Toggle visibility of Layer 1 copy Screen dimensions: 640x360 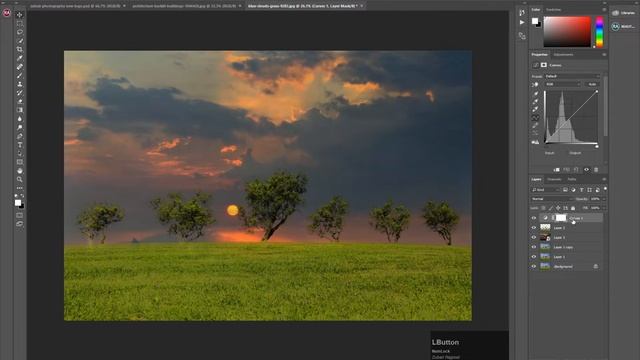coord(533,247)
